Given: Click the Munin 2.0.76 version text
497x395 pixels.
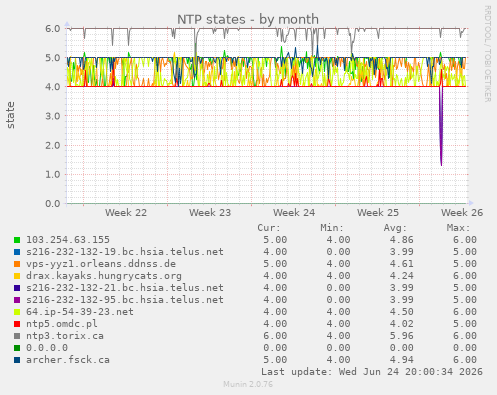Looking at the screenshot, I should point(248,384).
